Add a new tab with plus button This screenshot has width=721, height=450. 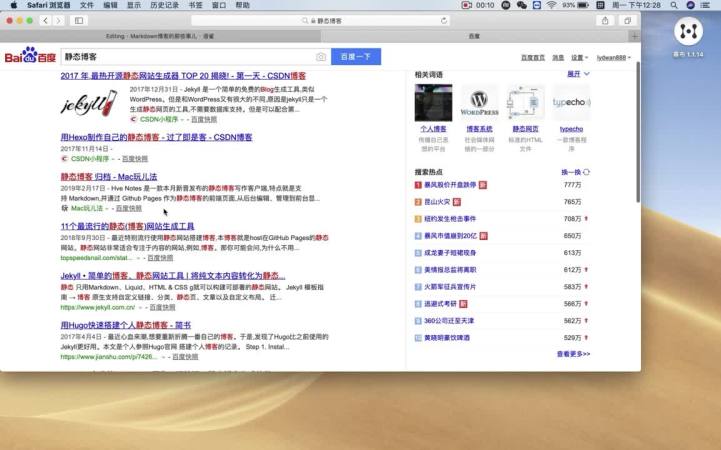(x=635, y=36)
